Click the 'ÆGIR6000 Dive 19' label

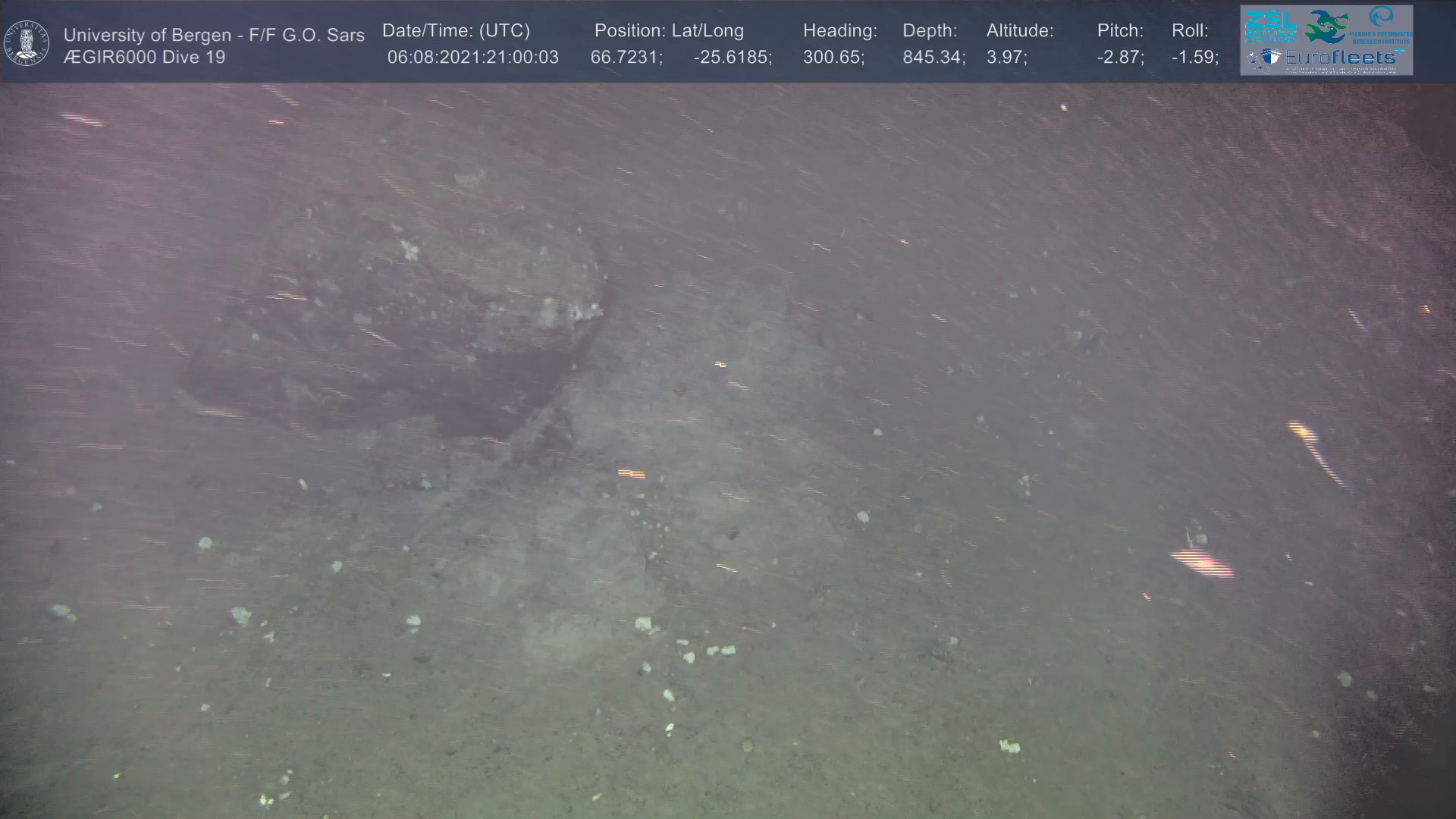pos(144,58)
